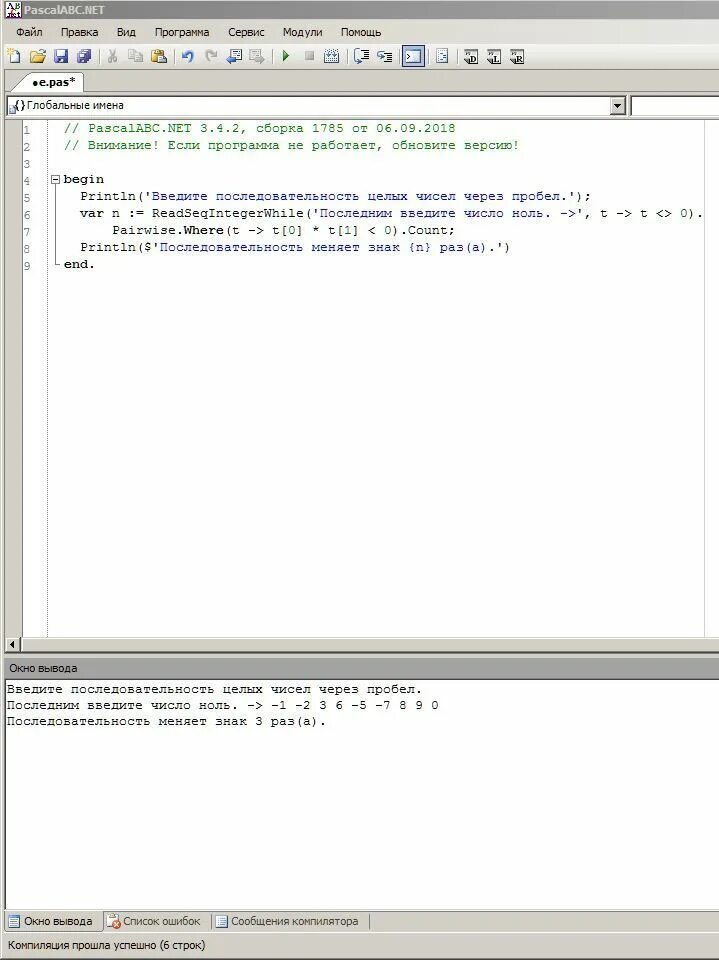
Task: Click the output line 'Последовательность меняет знак 3 раз(а).'
Action: coord(166,721)
